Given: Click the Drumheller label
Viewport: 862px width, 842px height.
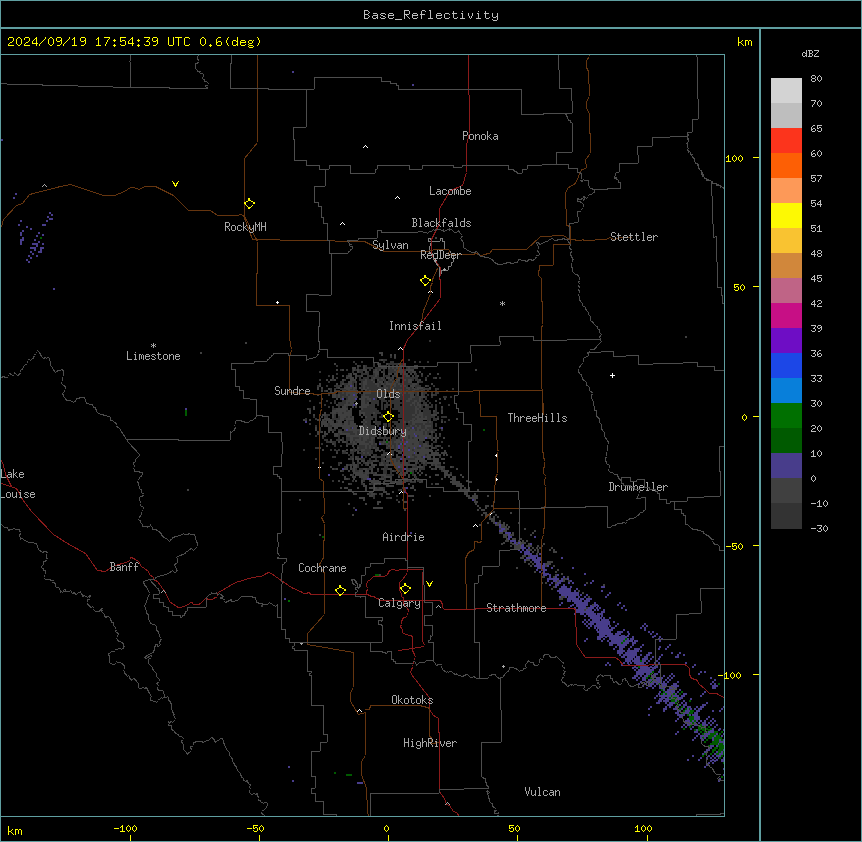Looking at the screenshot, I should pos(638,487).
